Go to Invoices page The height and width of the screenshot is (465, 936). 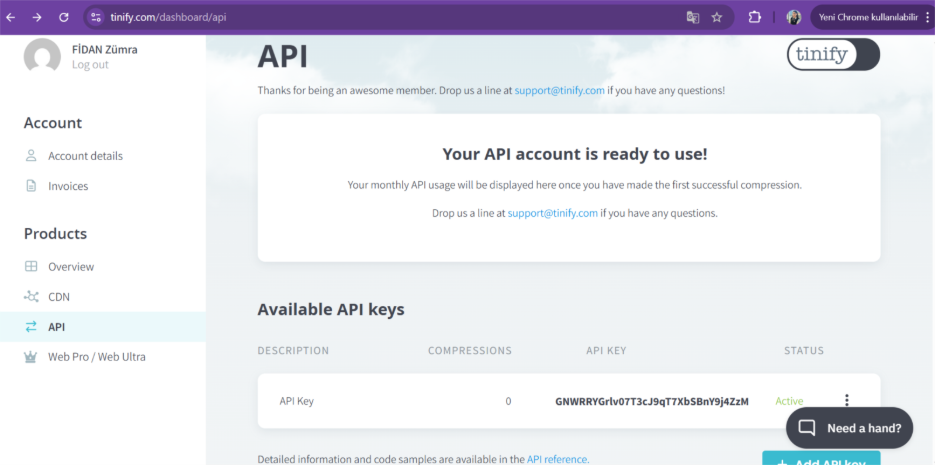pos(68,186)
